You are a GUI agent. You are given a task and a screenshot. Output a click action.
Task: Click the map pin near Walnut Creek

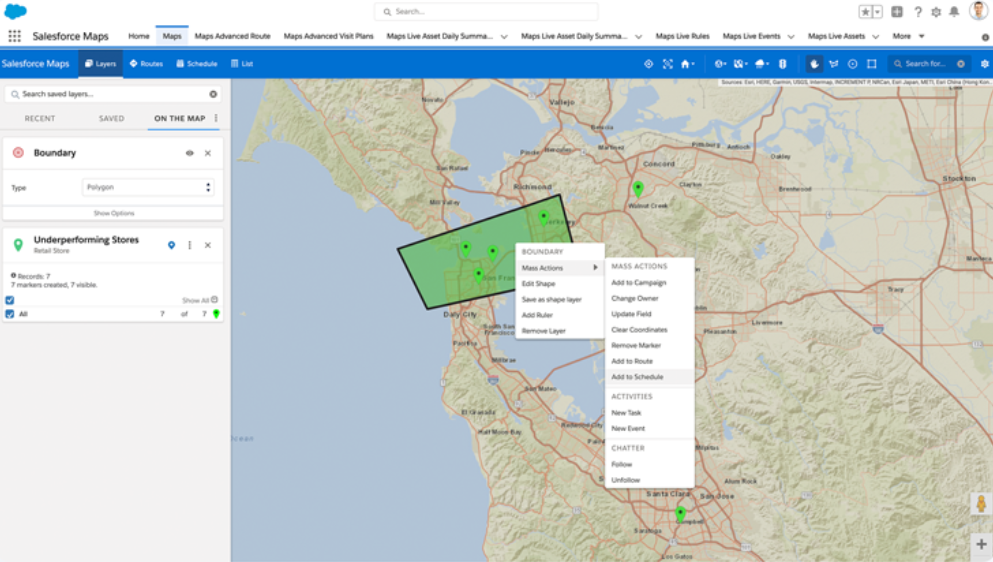pos(638,188)
